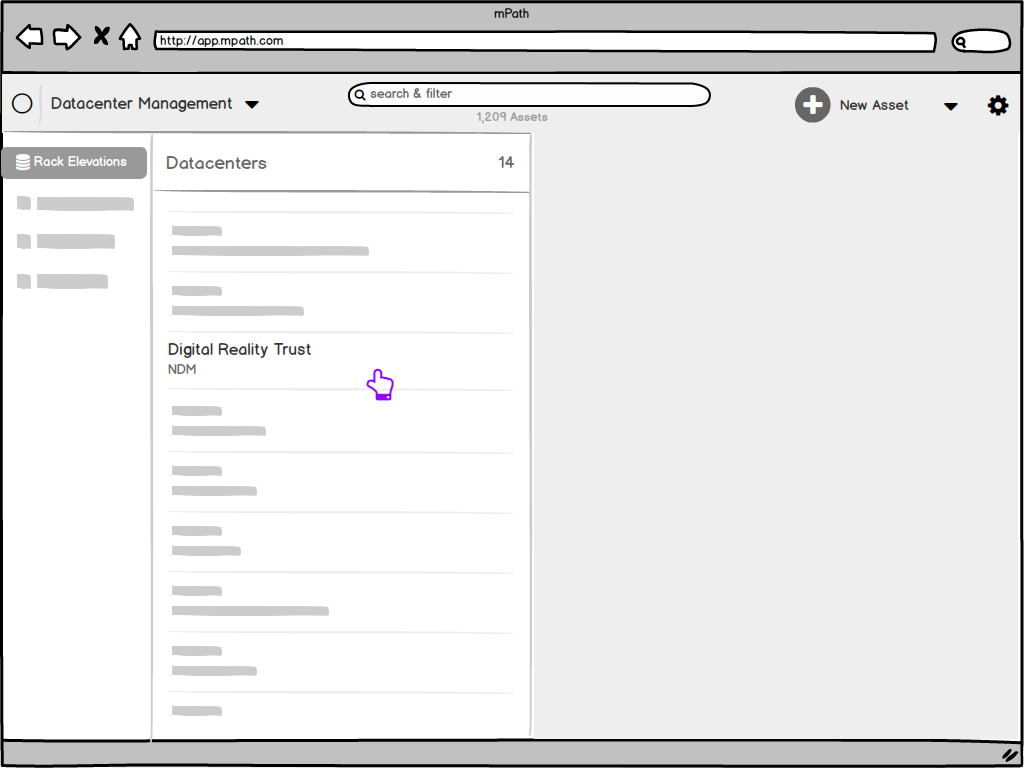Screen dimensions: 1024x768
Task: Click the browser forward arrow
Action: point(66,36)
